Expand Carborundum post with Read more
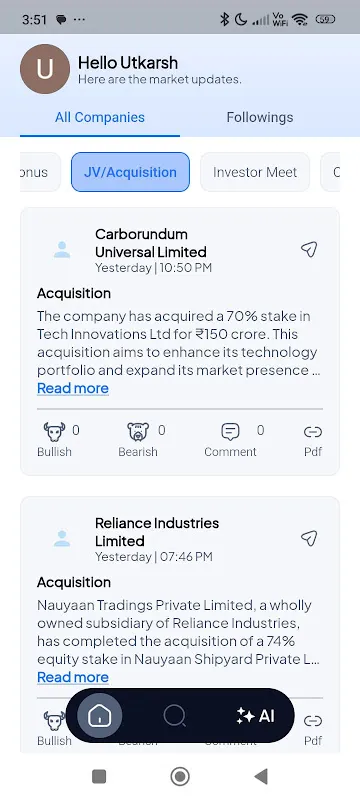The image size is (360, 800). click(73, 388)
